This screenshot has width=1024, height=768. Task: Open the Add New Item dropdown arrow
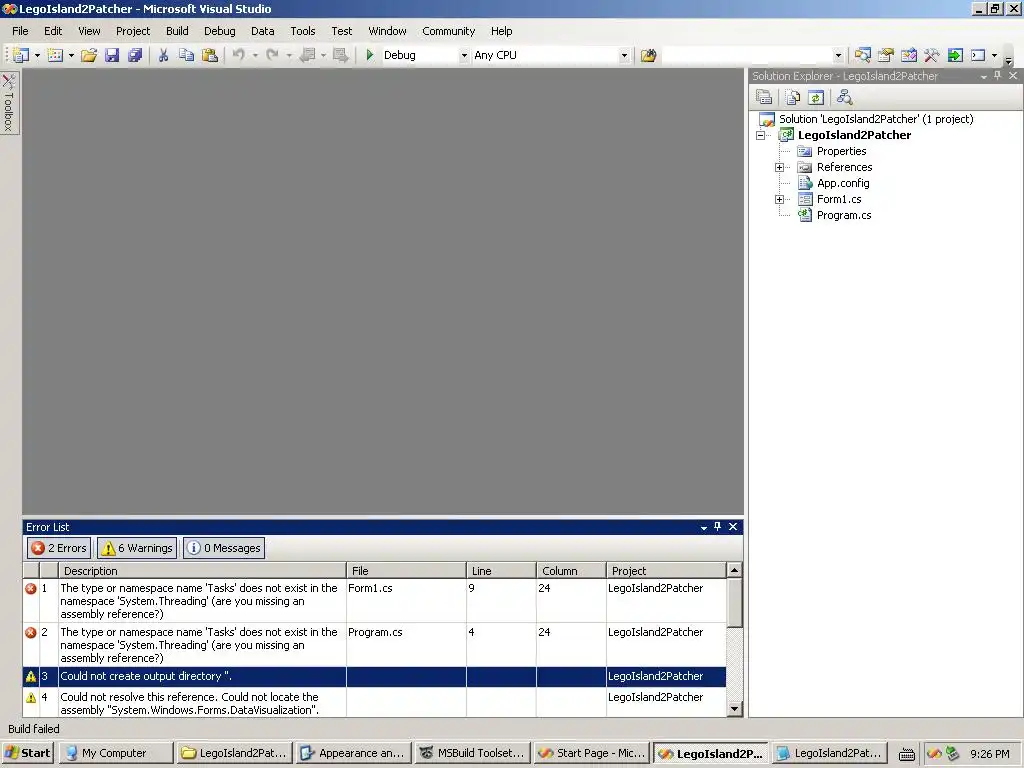[x=71, y=56]
